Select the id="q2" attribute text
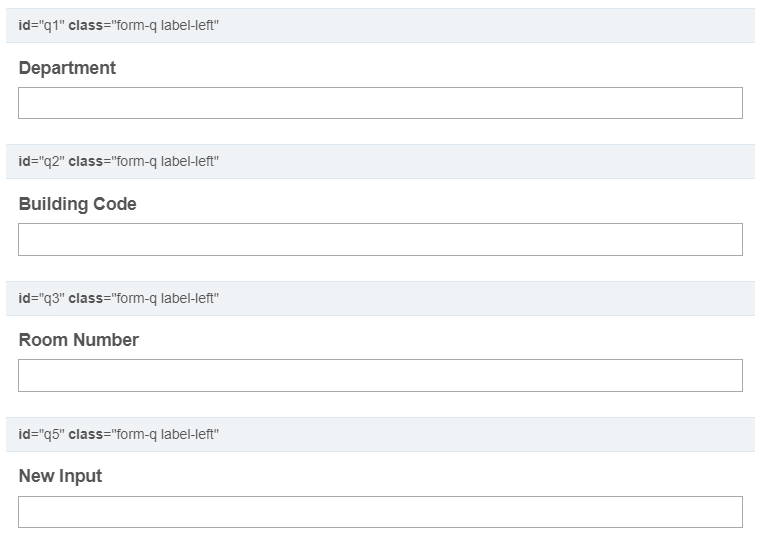The image size is (762, 541). (x=40, y=161)
